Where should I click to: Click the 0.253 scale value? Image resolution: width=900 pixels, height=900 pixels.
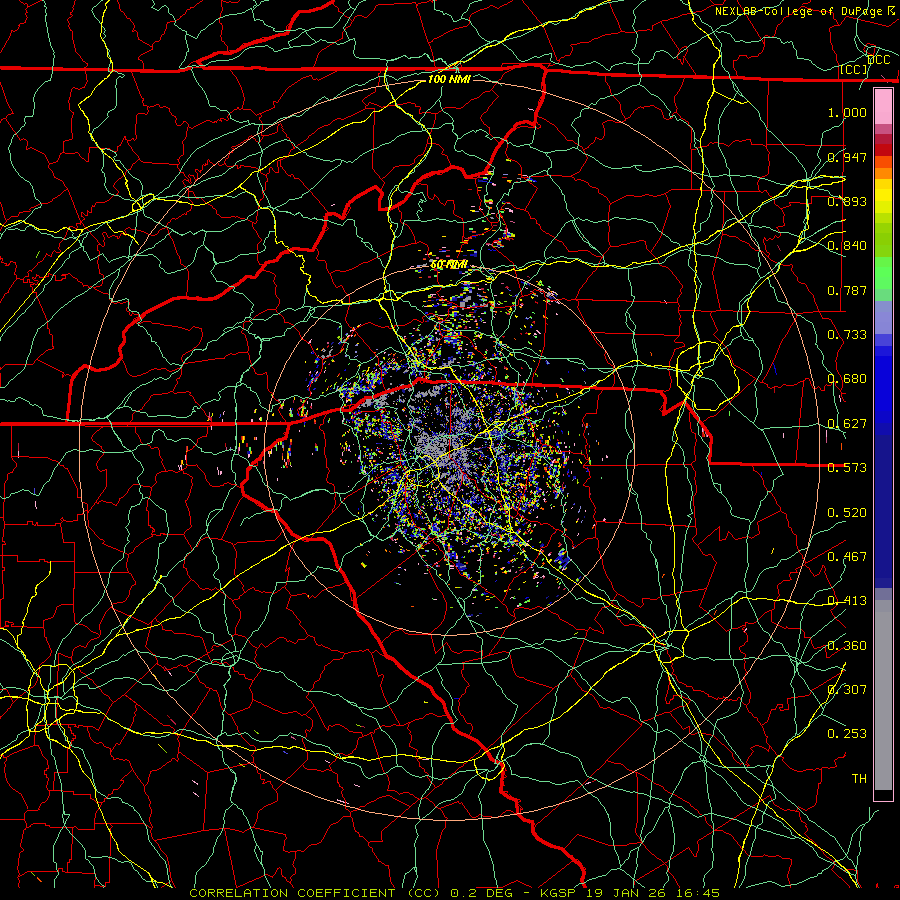tap(847, 734)
